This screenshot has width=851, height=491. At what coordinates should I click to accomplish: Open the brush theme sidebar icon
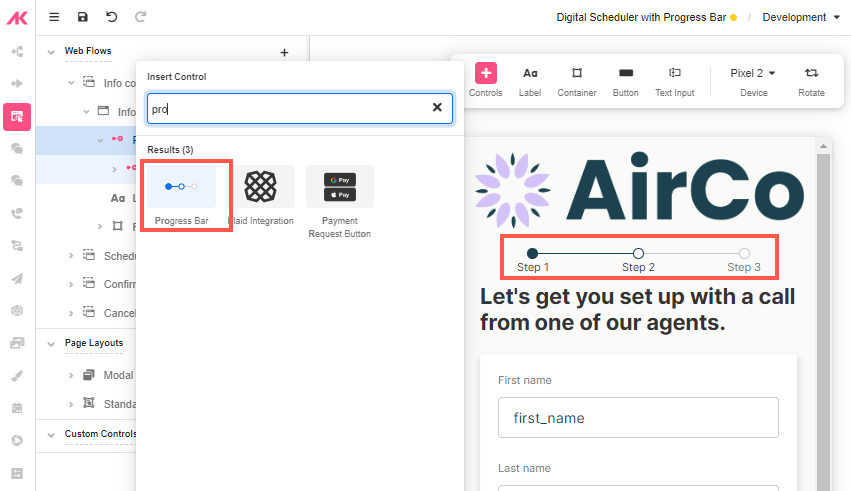click(17, 375)
